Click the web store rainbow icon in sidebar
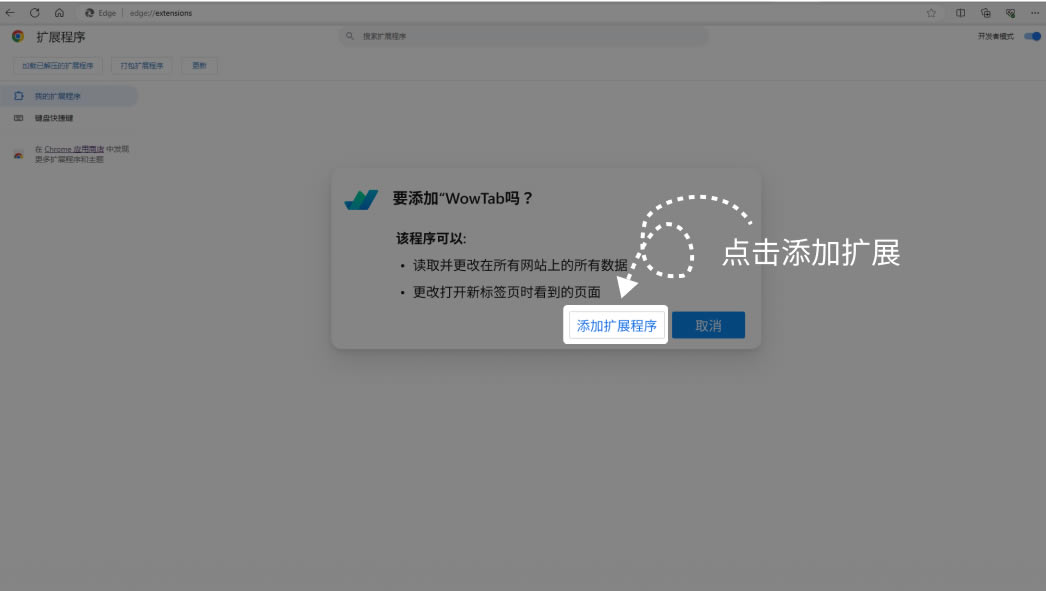This screenshot has width=1046, height=591. pos(19,155)
